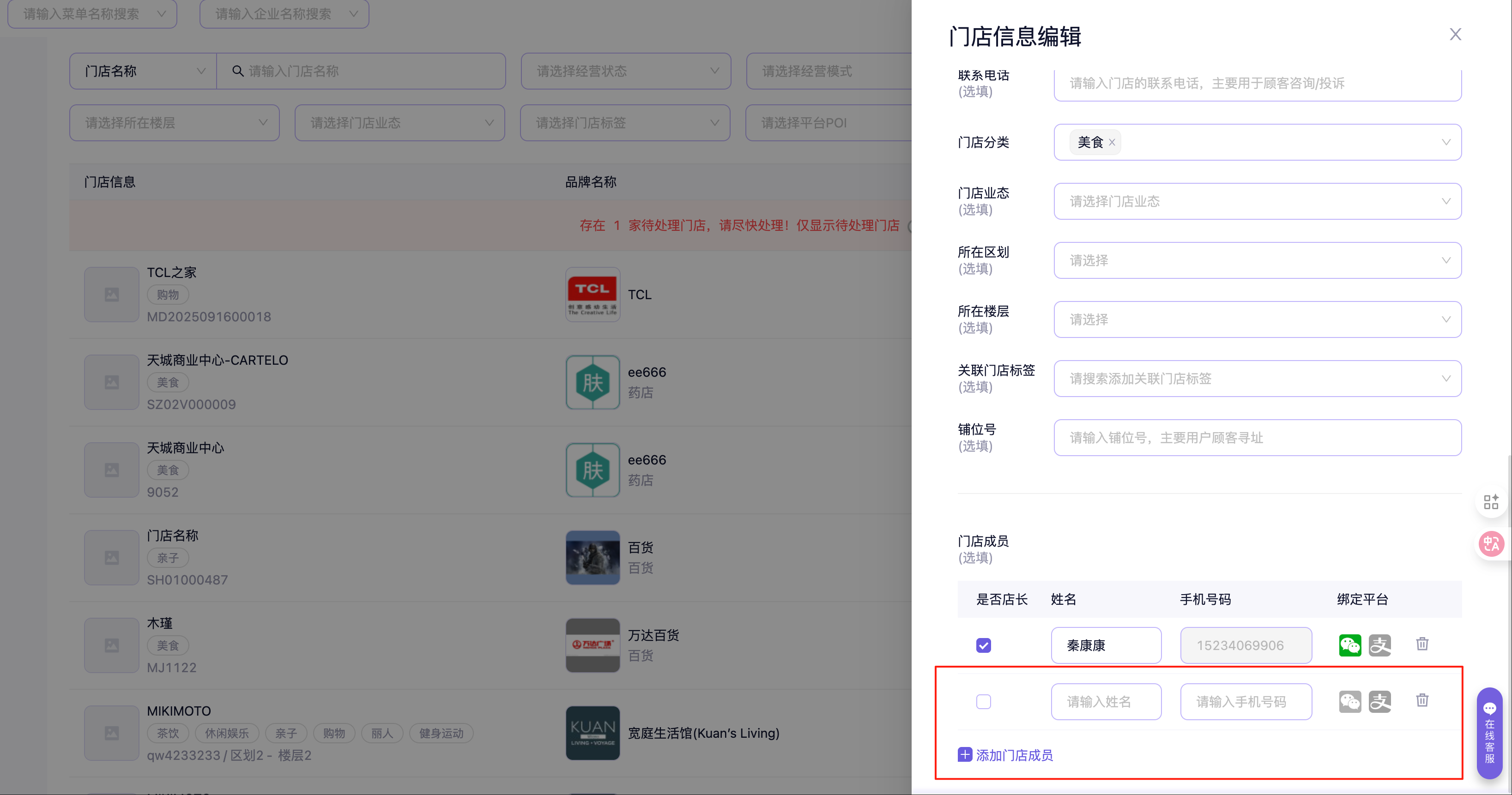Click gray Alipay icon in empty member row
This screenshot has width=1512, height=795.
click(1379, 701)
